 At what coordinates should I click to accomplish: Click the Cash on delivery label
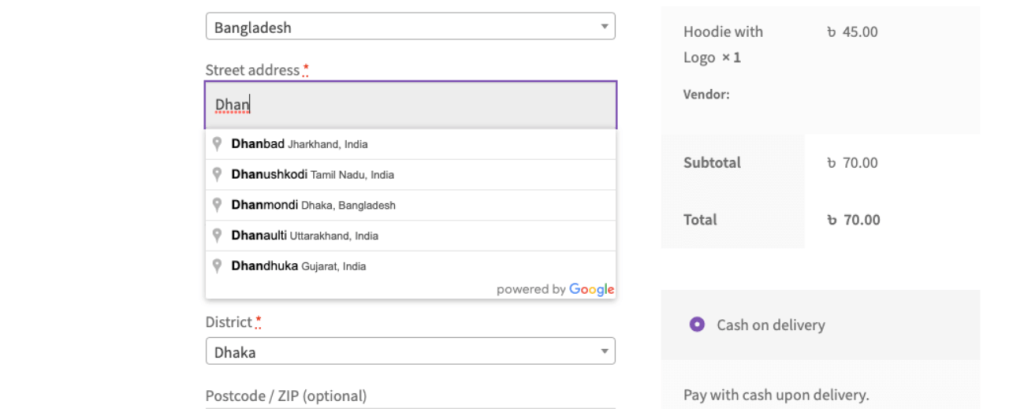771,325
